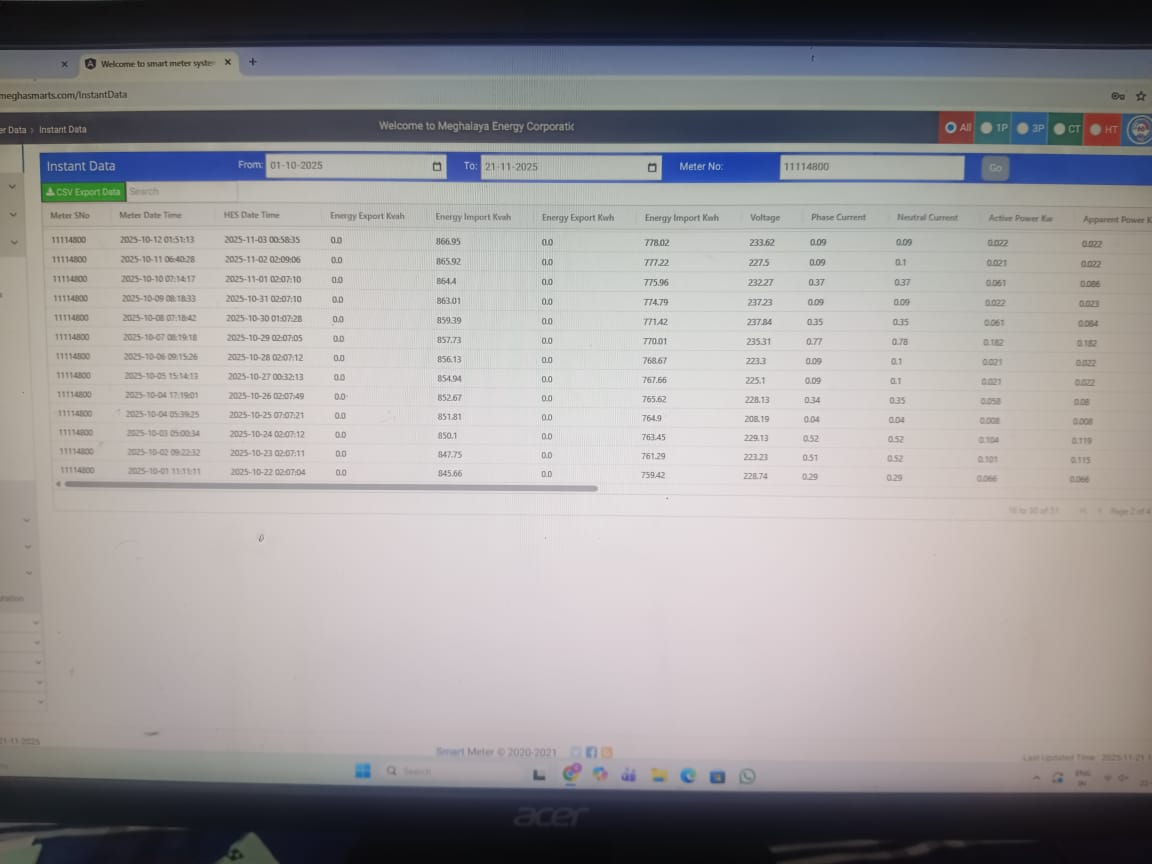Select the 3P meter filter radio
Viewport: 1152px width, 864px height.
click(1023, 129)
